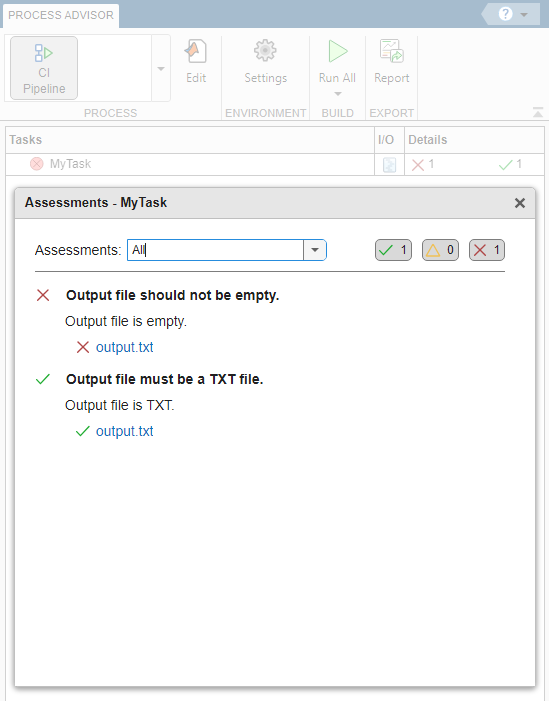Screen dimensions: 549x701
Task: Click the red X icon next to first output.txt
Action: click(x=83, y=347)
